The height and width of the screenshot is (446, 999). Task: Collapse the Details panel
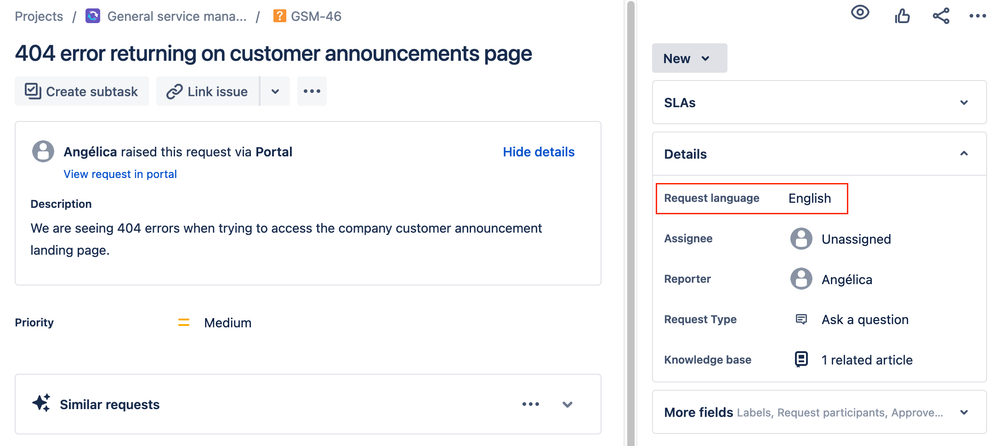click(x=964, y=154)
